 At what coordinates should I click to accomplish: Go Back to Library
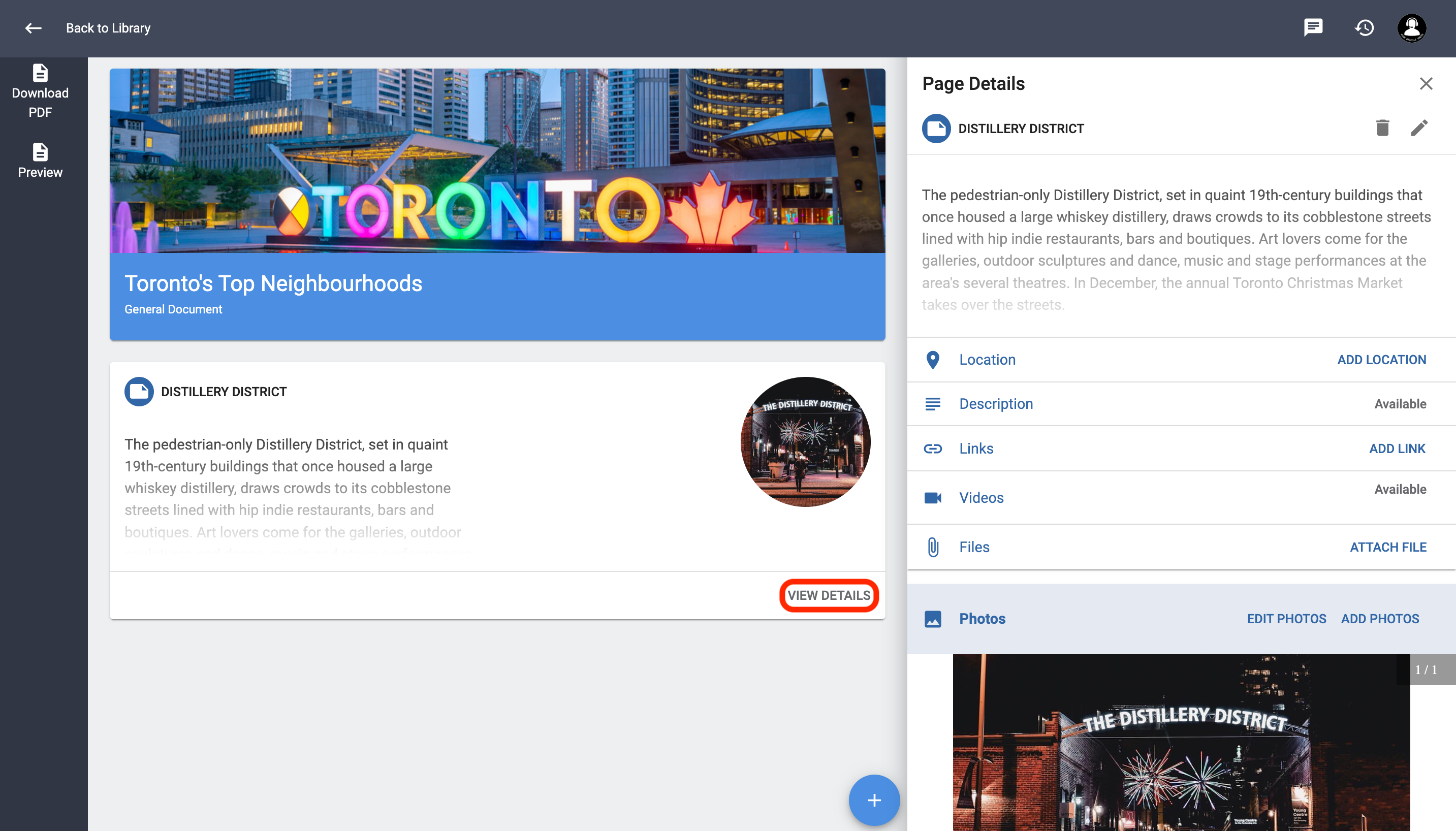108,28
